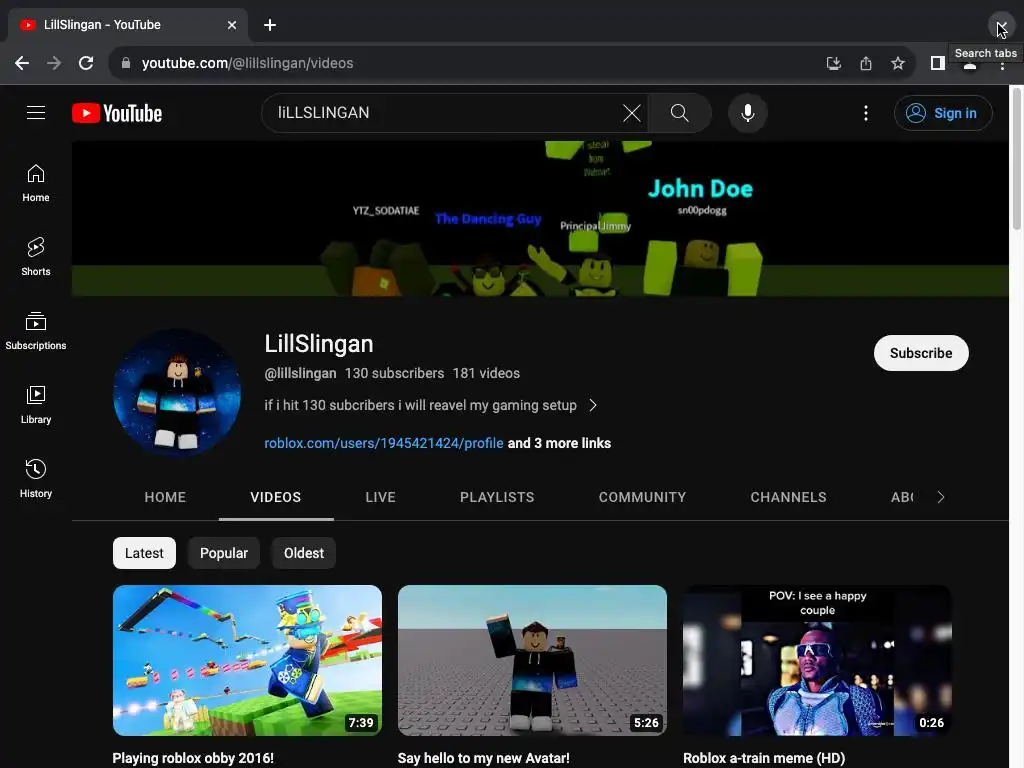Clear the search box text
This screenshot has width=1024, height=768.
coord(632,113)
